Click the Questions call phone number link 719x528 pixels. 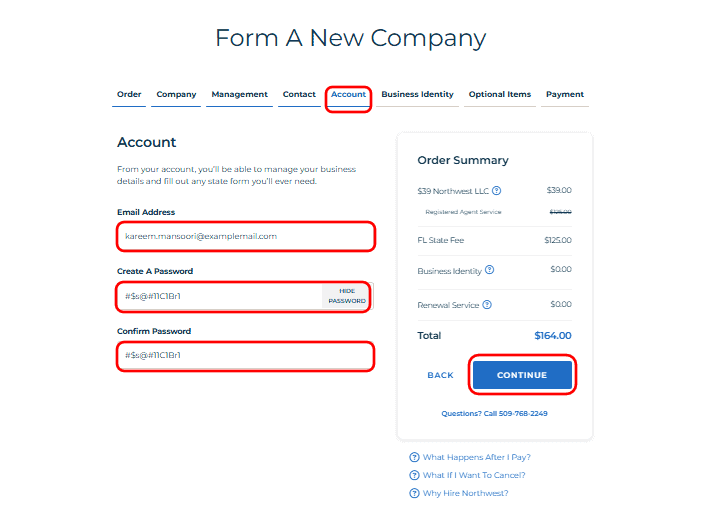pos(494,413)
